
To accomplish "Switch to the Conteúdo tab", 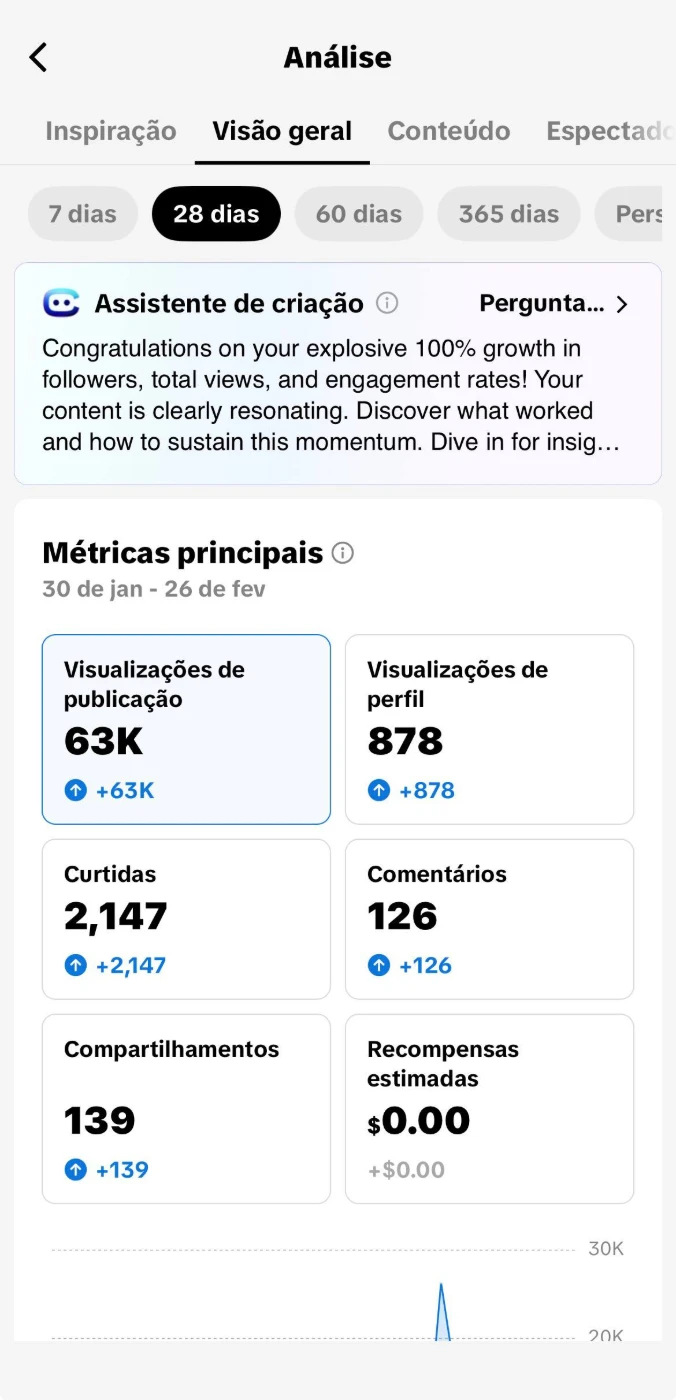I will (448, 131).
